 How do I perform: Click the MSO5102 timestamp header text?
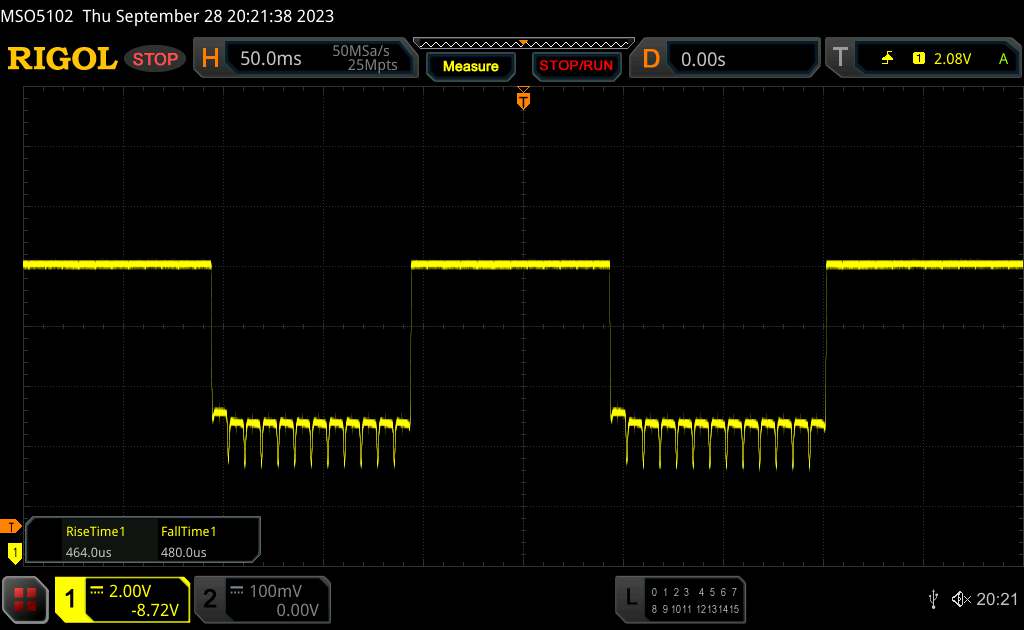pyautogui.click(x=167, y=16)
